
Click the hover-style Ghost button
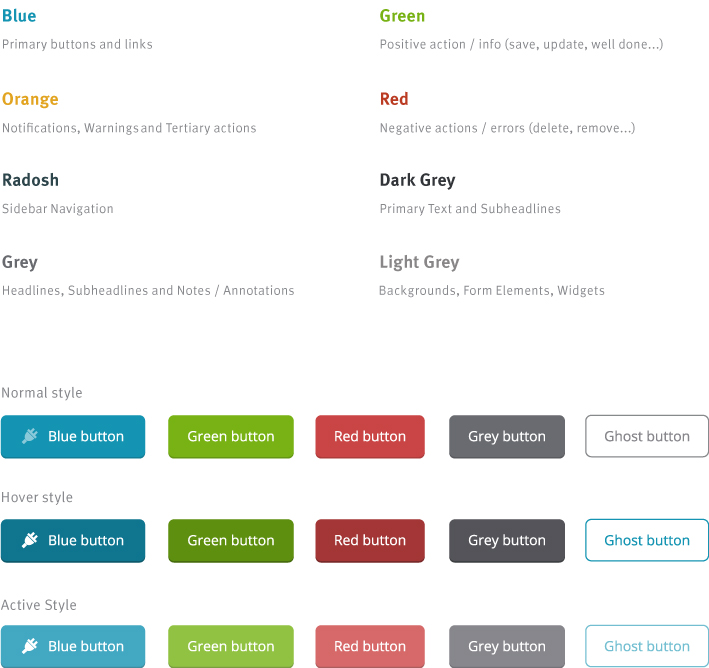point(647,540)
